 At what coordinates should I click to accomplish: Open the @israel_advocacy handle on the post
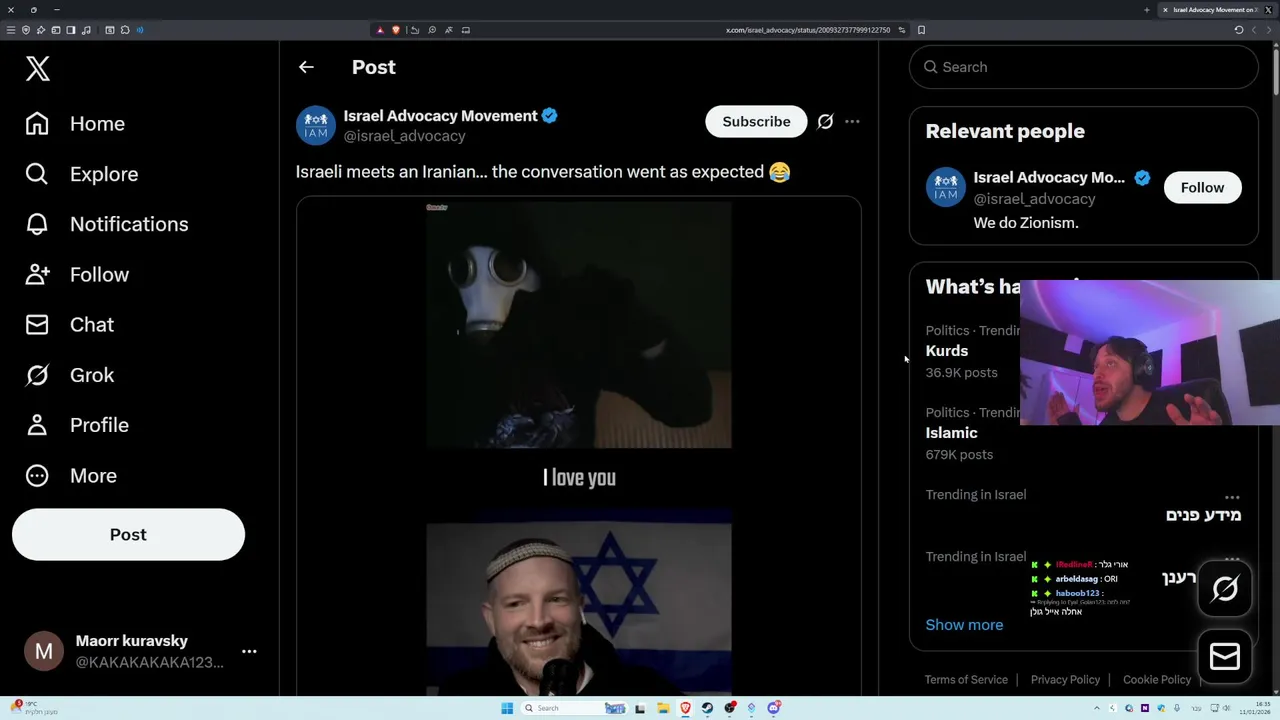(x=405, y=136)
